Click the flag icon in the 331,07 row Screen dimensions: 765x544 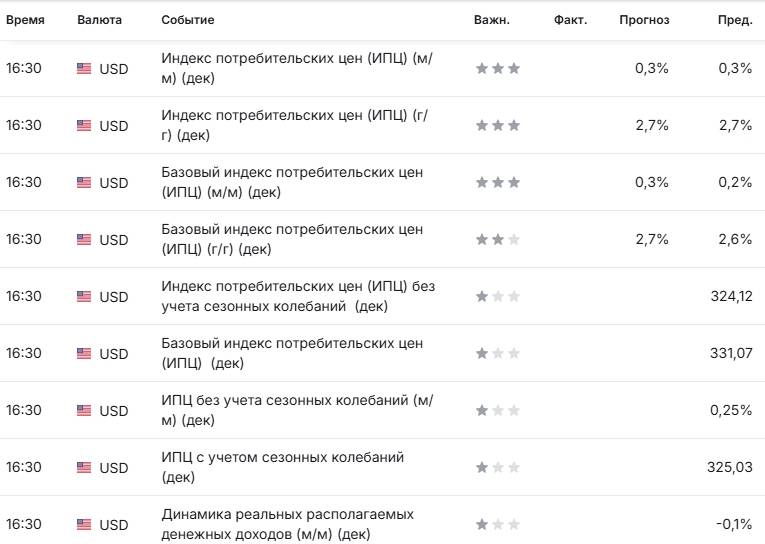[84, 354]
